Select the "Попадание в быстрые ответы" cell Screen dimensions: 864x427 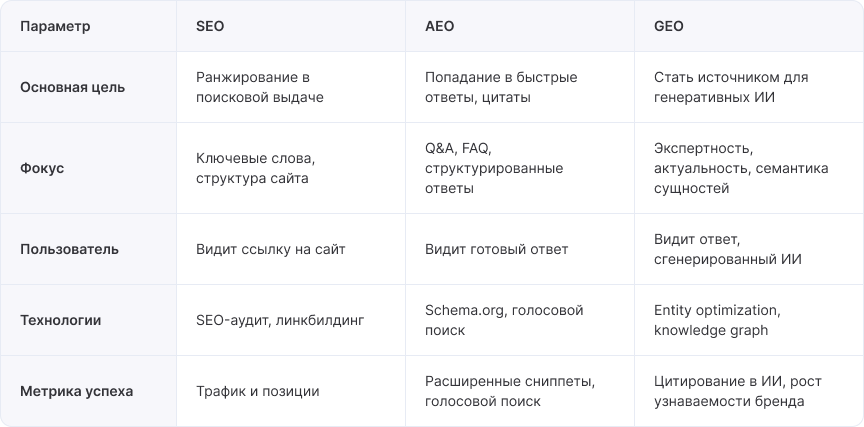(501, 87)
